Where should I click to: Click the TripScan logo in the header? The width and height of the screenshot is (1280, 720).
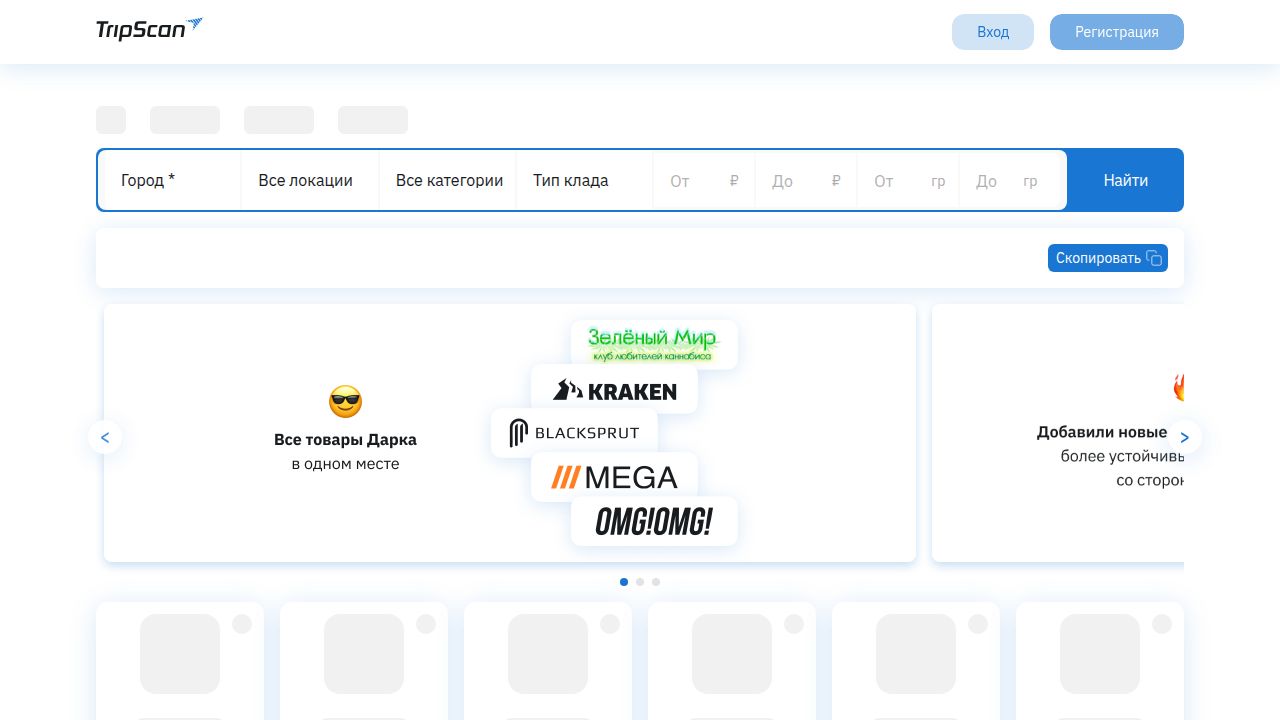click(x=149, y=29)
